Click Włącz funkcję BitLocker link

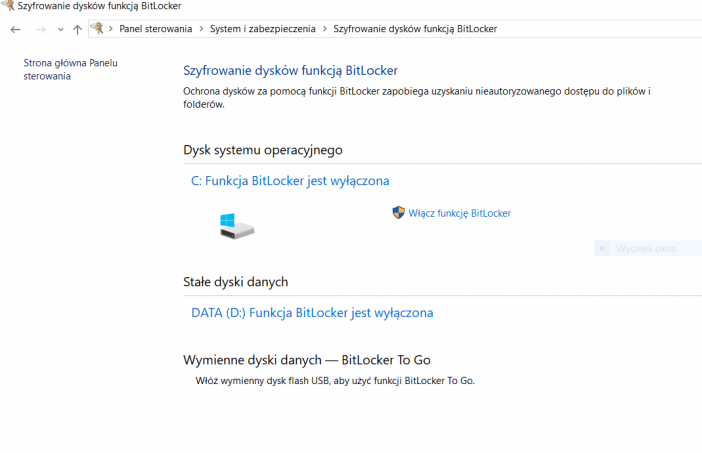point(459,214)
